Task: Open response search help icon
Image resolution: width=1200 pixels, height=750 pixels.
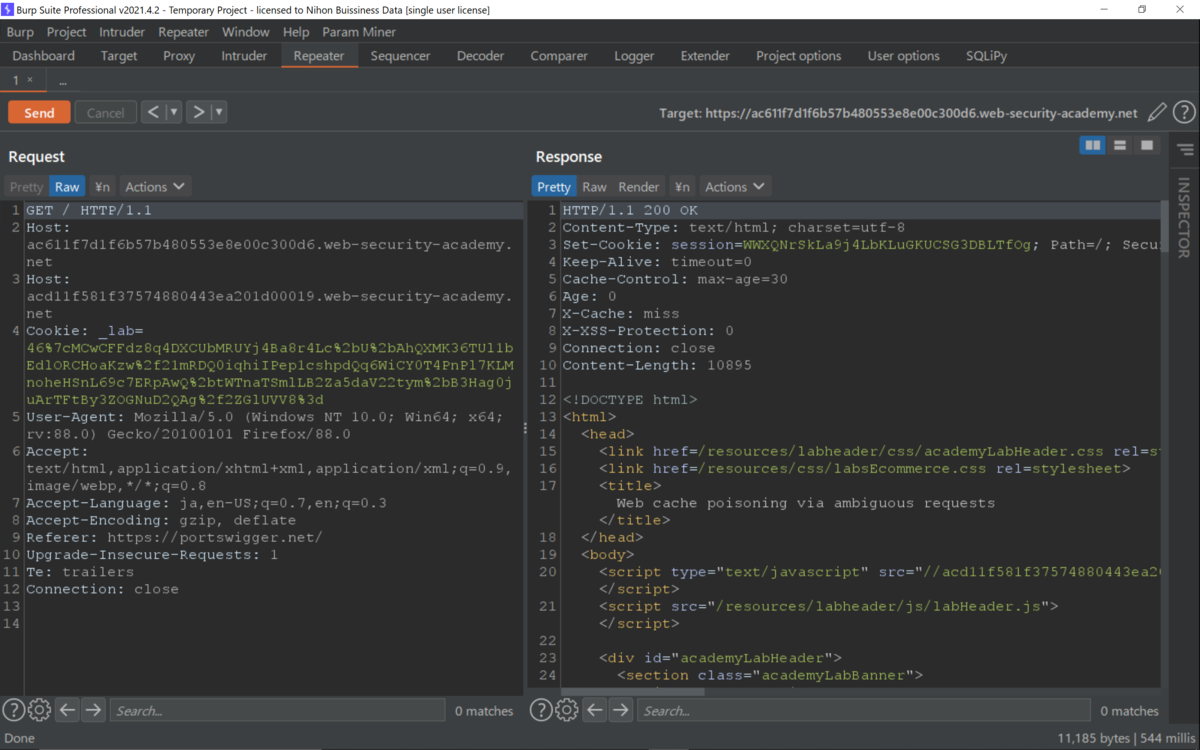Action: (540, 710)
